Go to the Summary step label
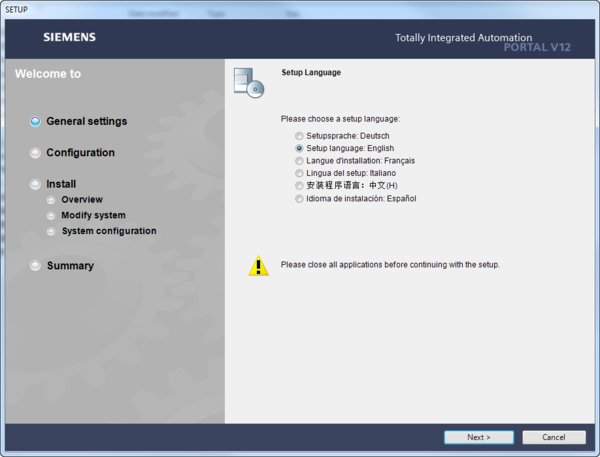Viewport: 600px width, 457px height. (x=70, y=266)
